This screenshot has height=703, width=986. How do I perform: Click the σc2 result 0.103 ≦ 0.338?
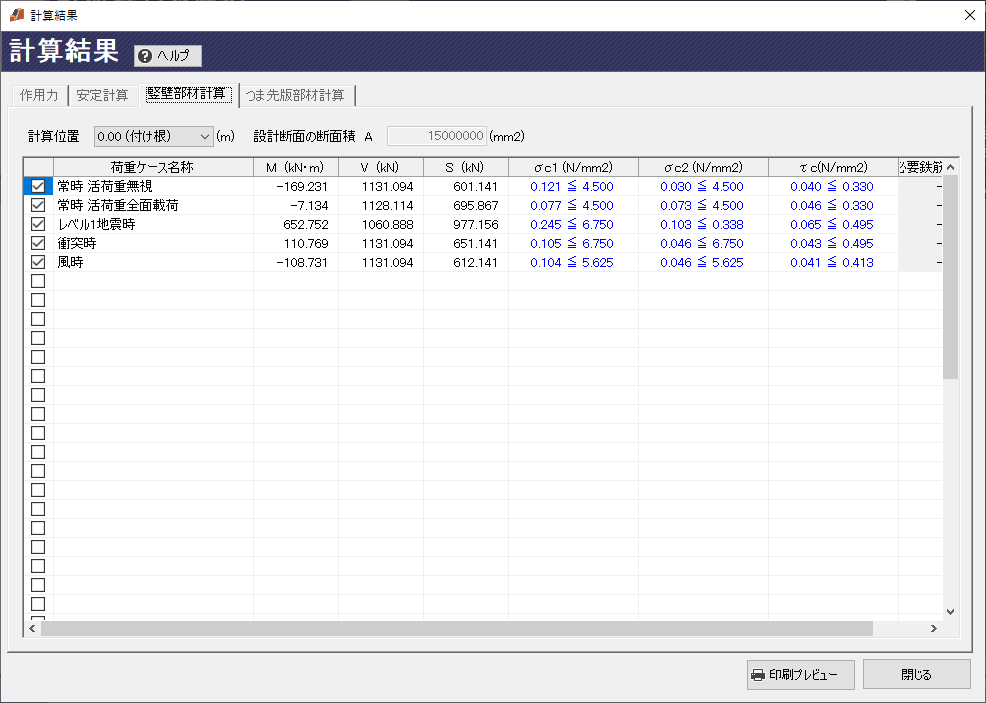click(702, 224)
